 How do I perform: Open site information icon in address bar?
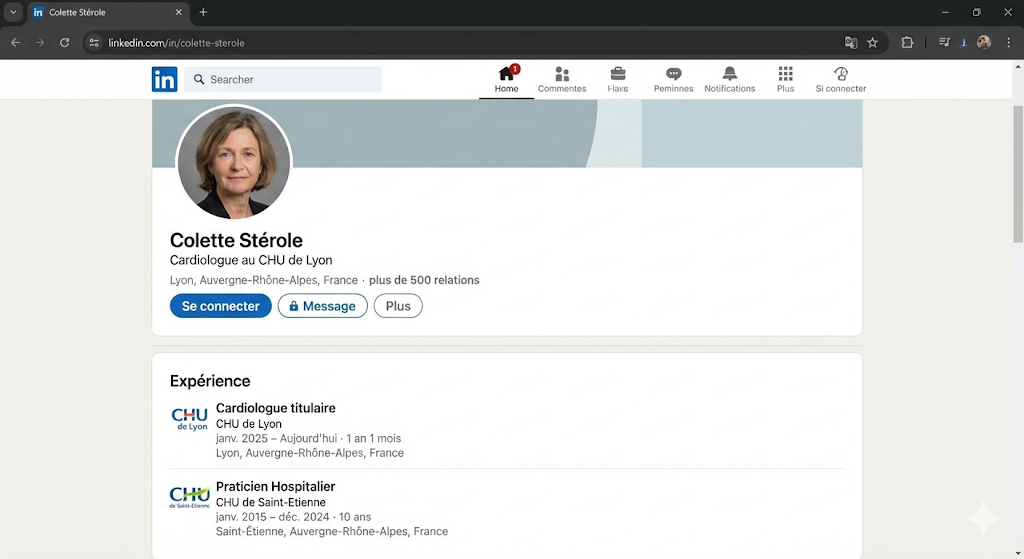[94, 42]
